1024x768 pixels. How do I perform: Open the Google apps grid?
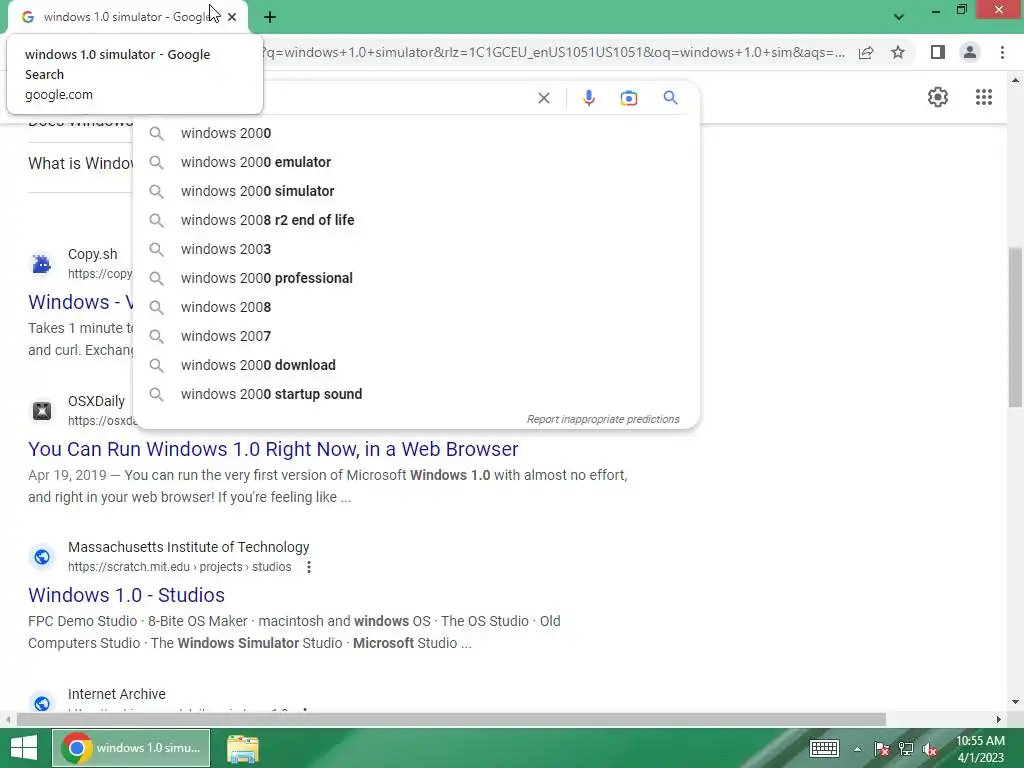tap(984, 97)
